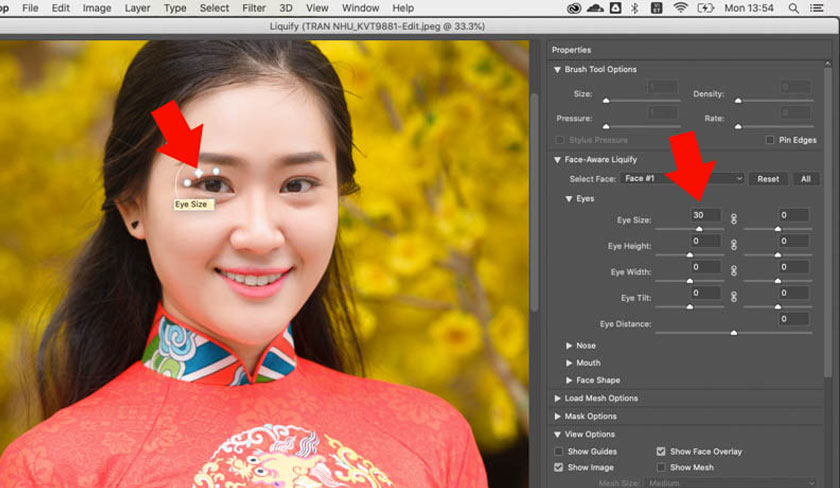
Task: Click the top eye overlay handle on the face
Action: tap(199, 172)
